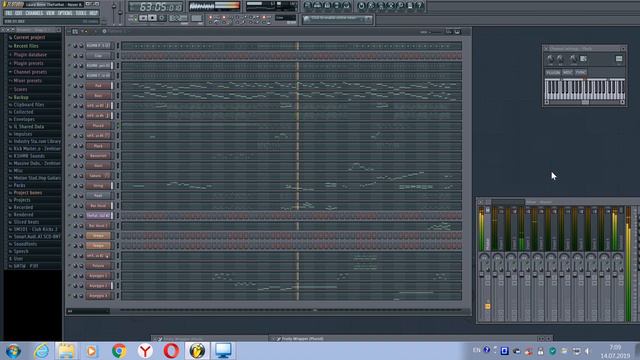Click the fourth view shortcut icon in top toolbar
The image size is (640, 360).
pyautogui.click(x=337, y=5)
